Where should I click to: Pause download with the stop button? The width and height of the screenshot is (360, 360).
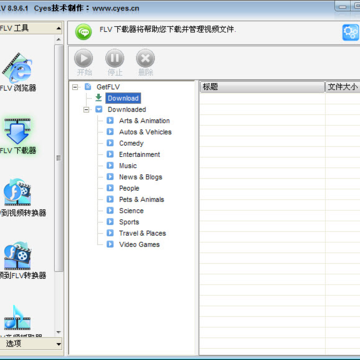pyautogui.click(x=115, y=58)
